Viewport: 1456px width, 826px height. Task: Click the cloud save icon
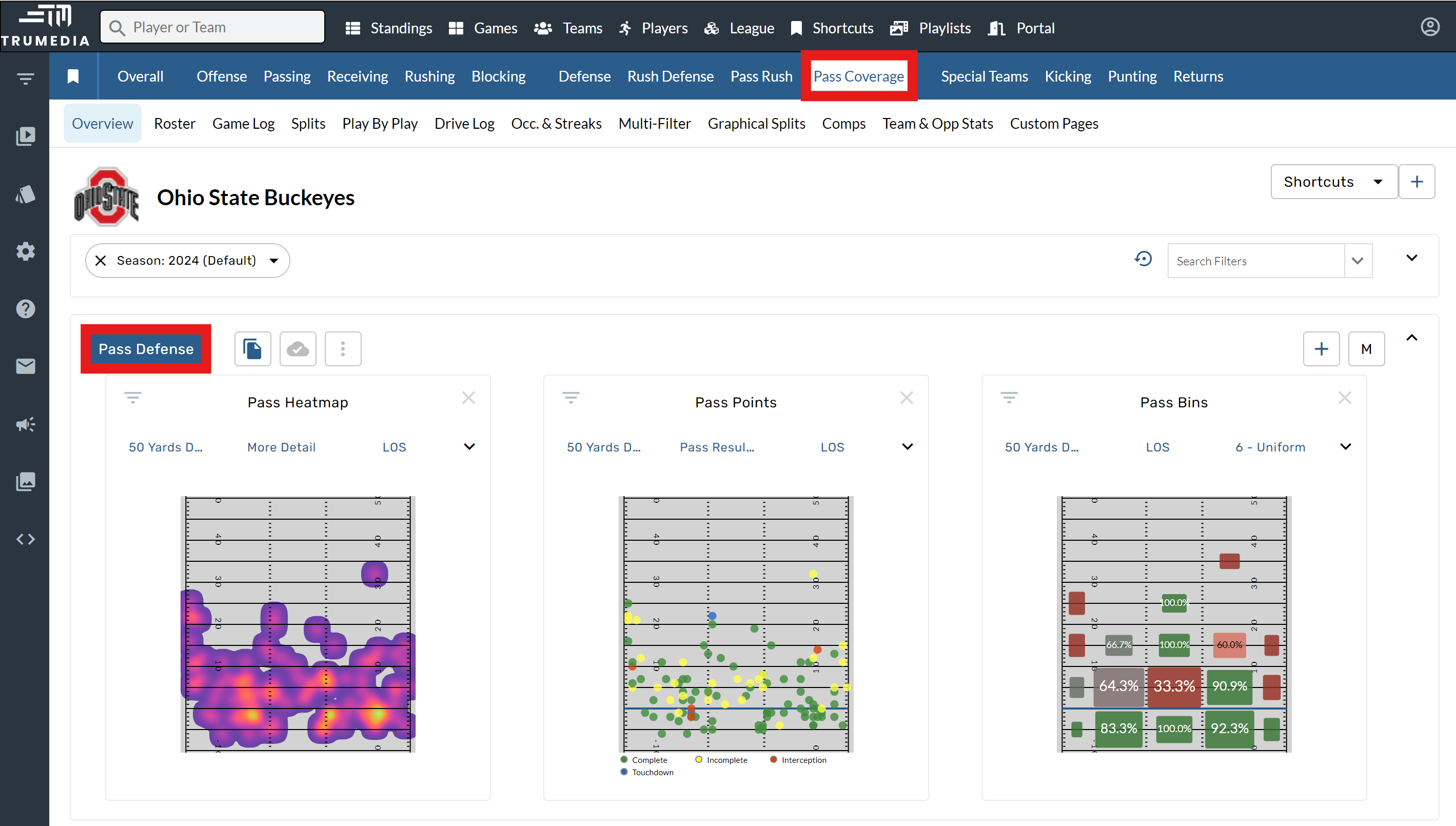coord(298,349)
